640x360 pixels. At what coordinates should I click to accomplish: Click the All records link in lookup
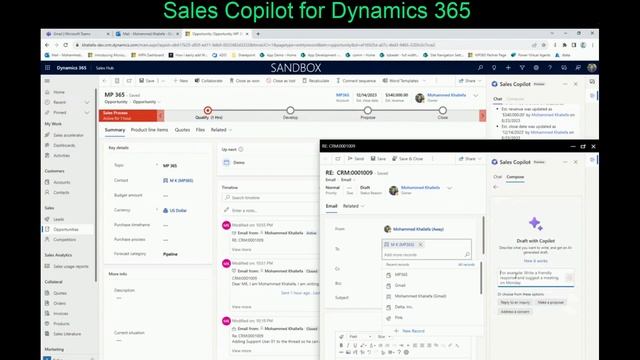pyautogui.click(x=466, y=264)
